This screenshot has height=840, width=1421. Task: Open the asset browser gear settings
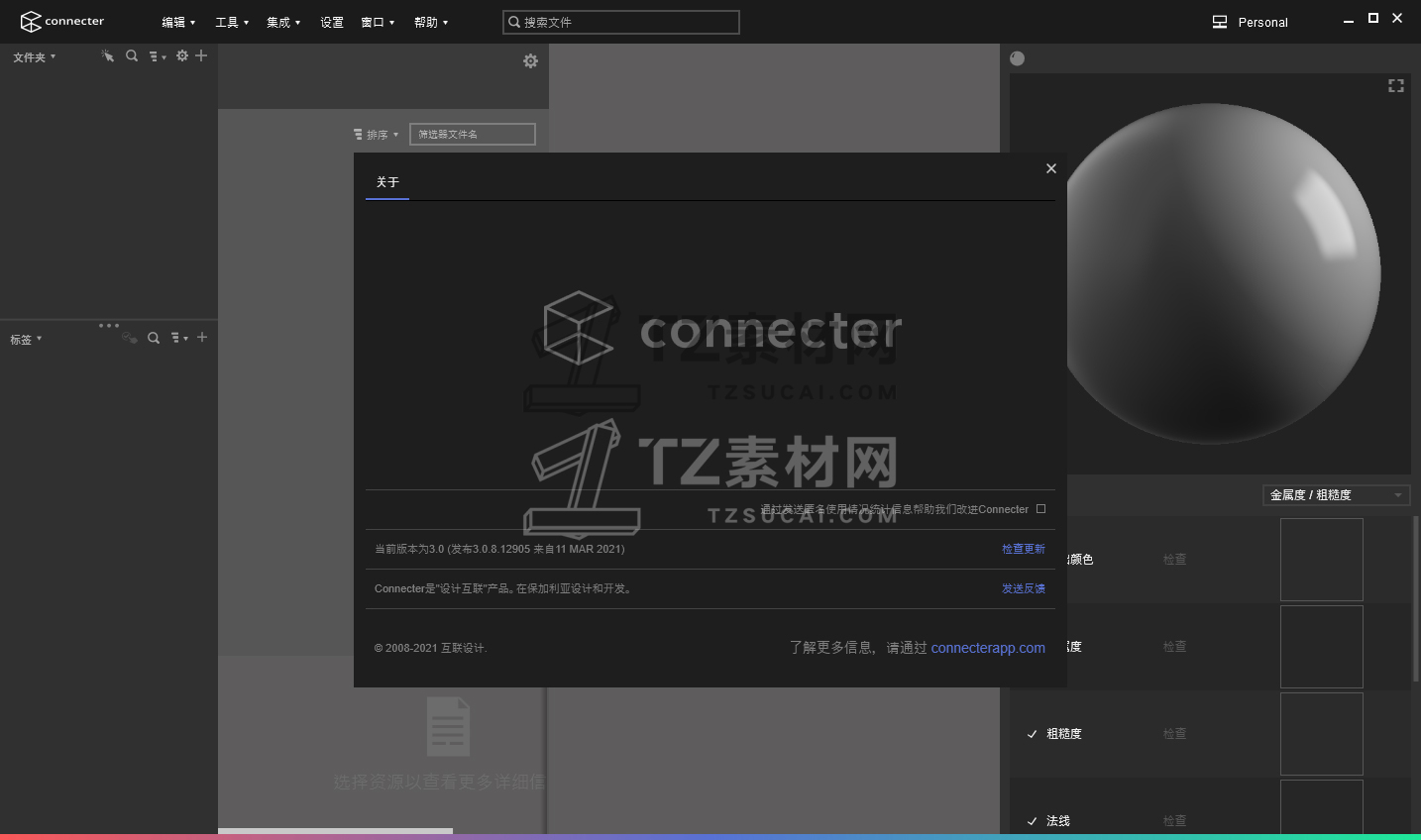(531, 61)
